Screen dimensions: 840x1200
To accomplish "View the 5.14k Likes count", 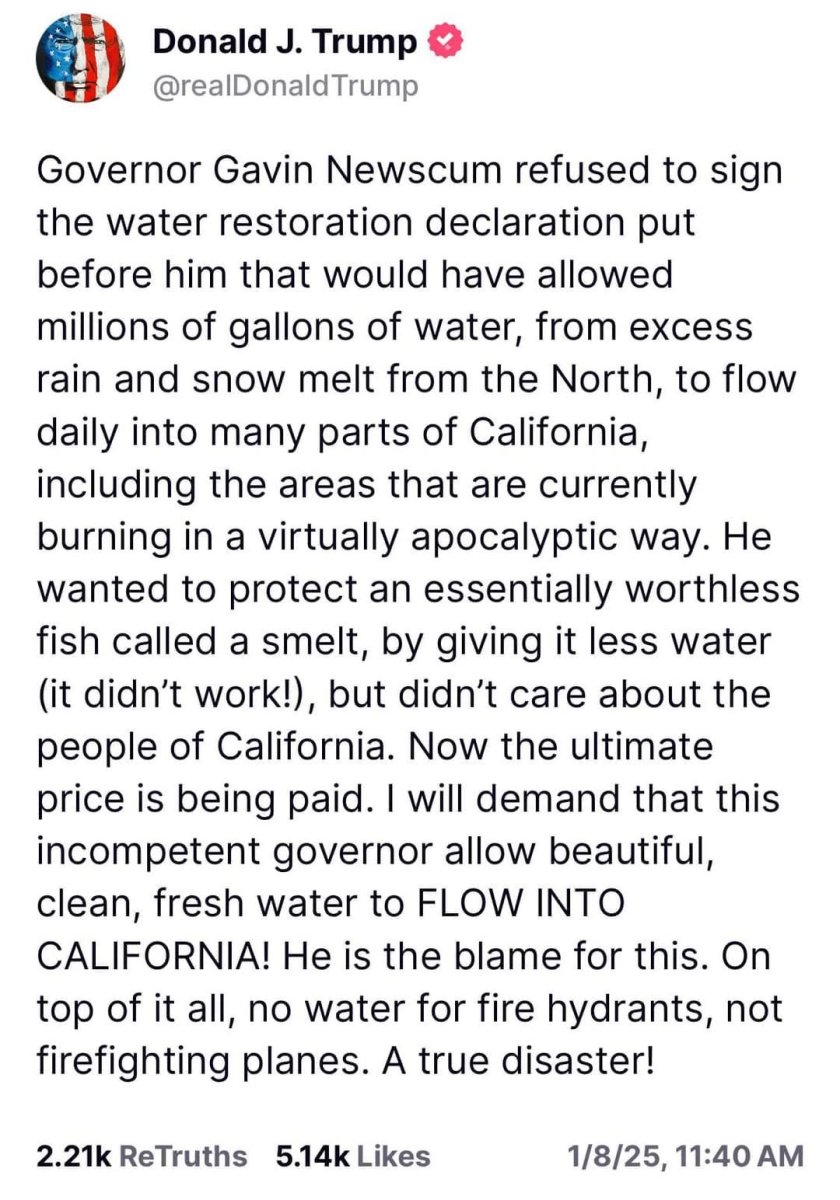I will coord(310,1157).
